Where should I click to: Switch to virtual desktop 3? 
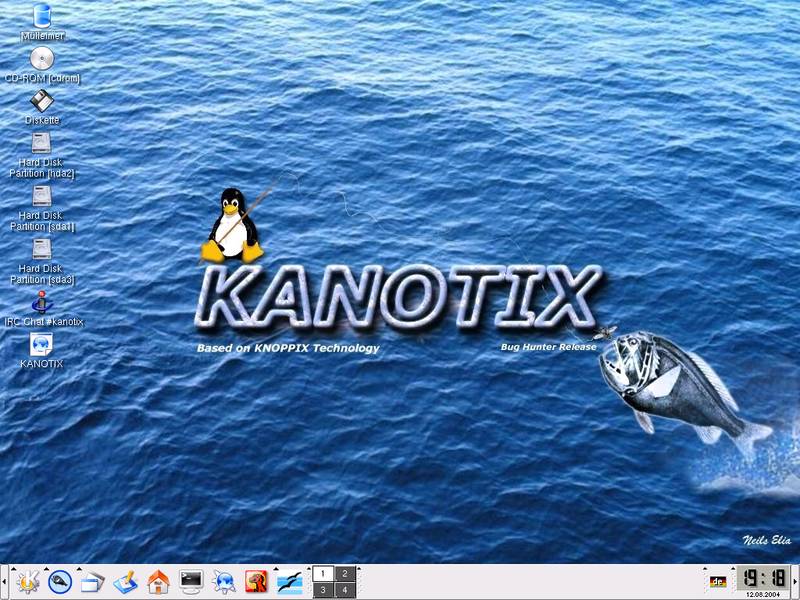(323, 590)
